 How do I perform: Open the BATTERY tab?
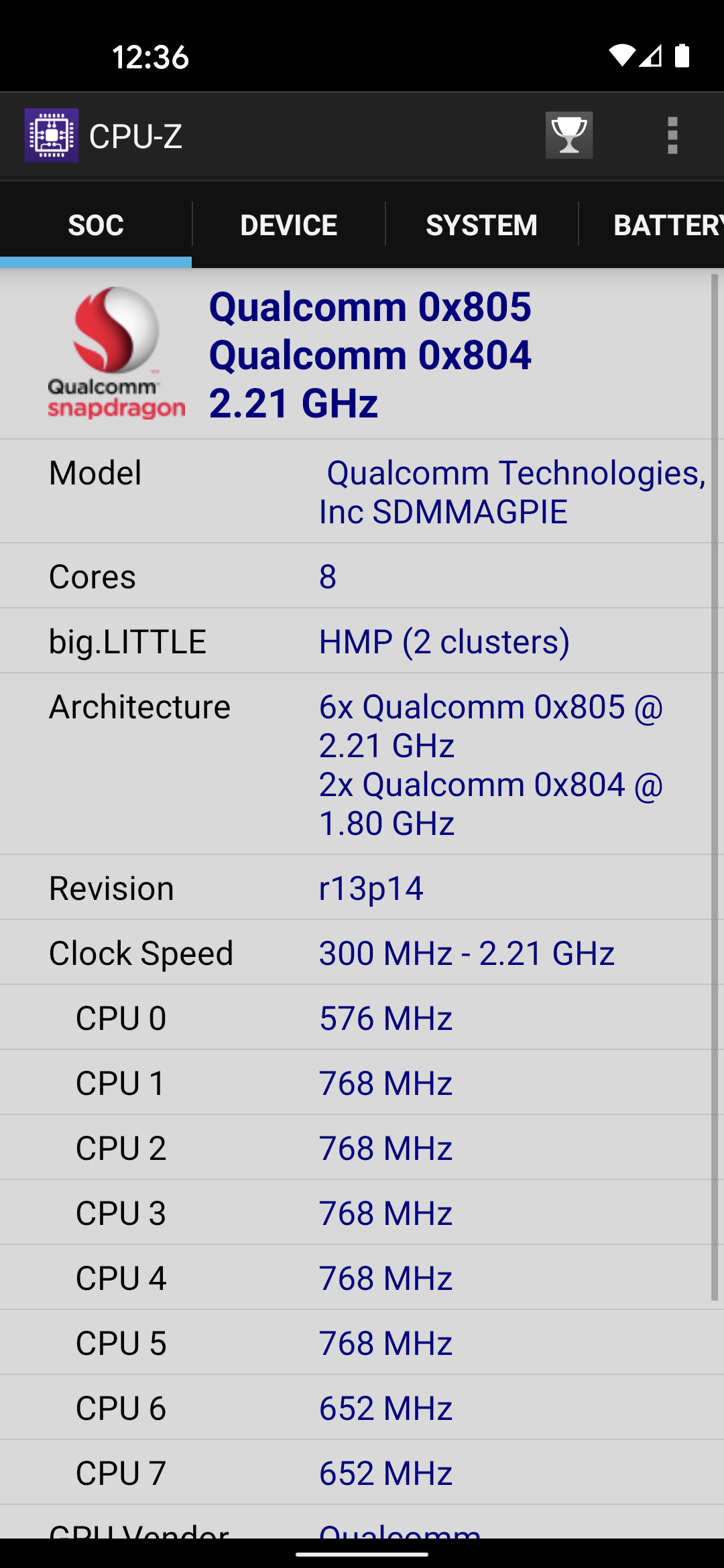point(664,225)
